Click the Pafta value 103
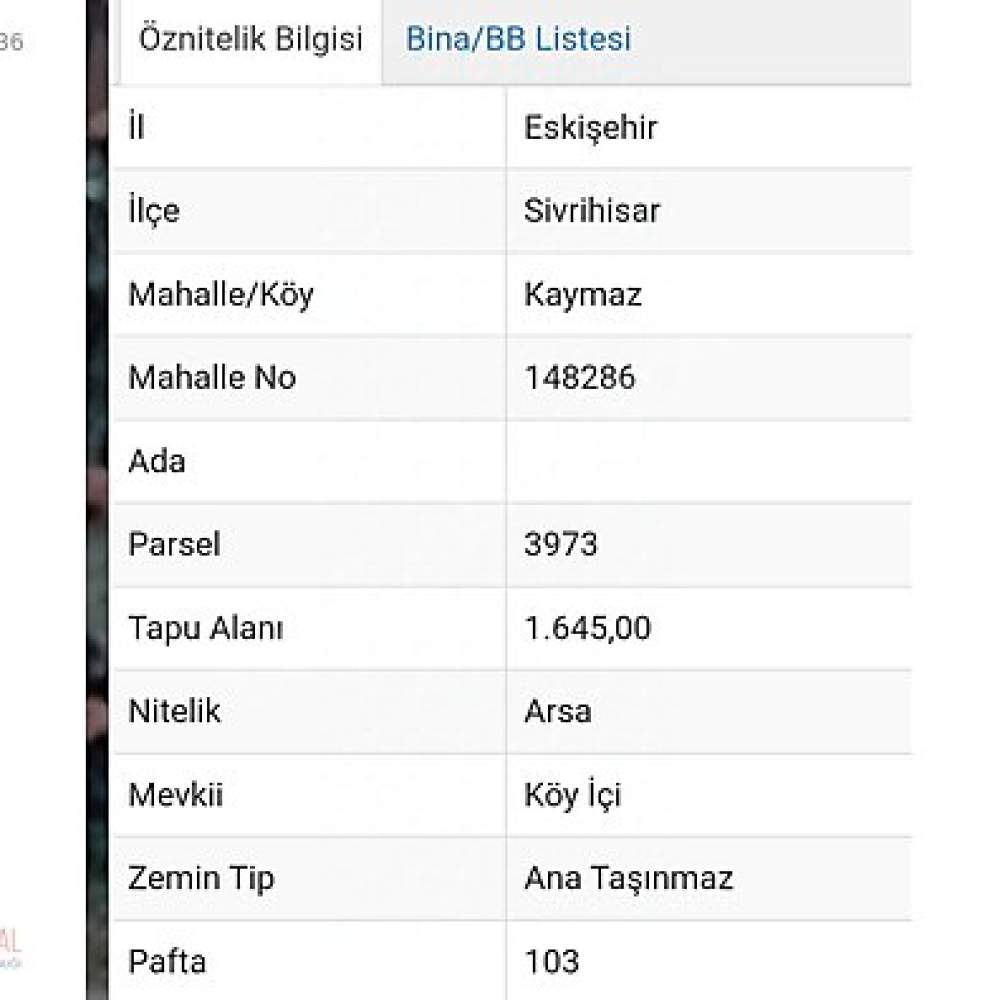 tap(552, 962)
